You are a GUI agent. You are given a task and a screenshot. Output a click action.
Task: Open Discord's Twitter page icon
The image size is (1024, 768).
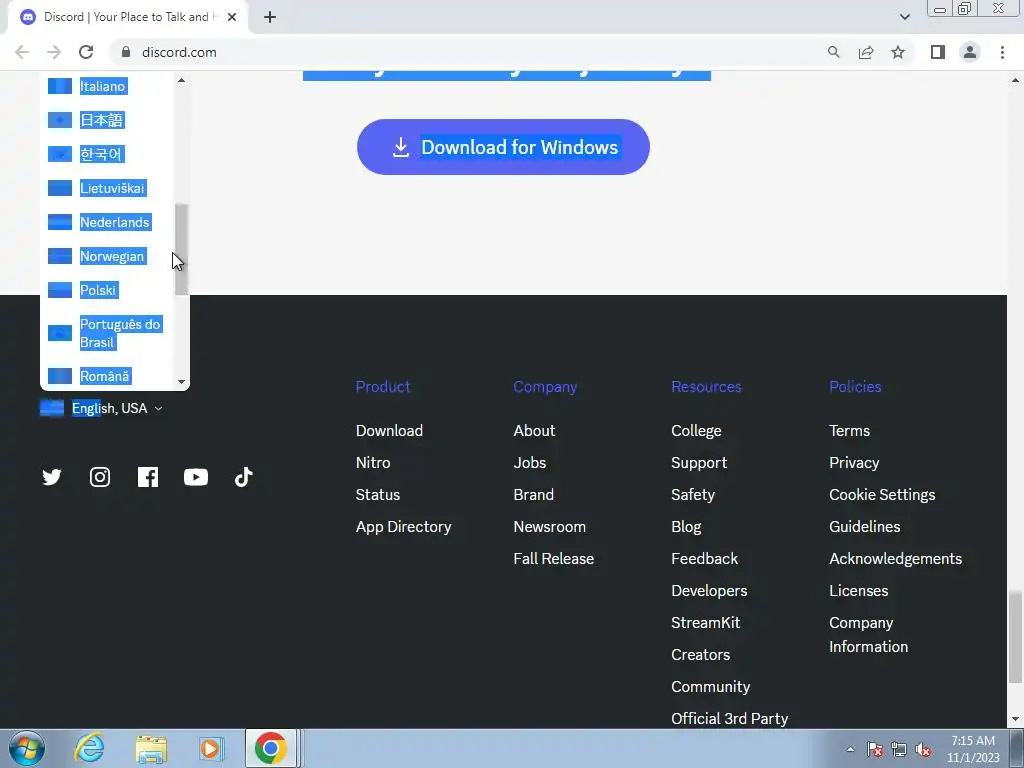(x=52, y=477)
